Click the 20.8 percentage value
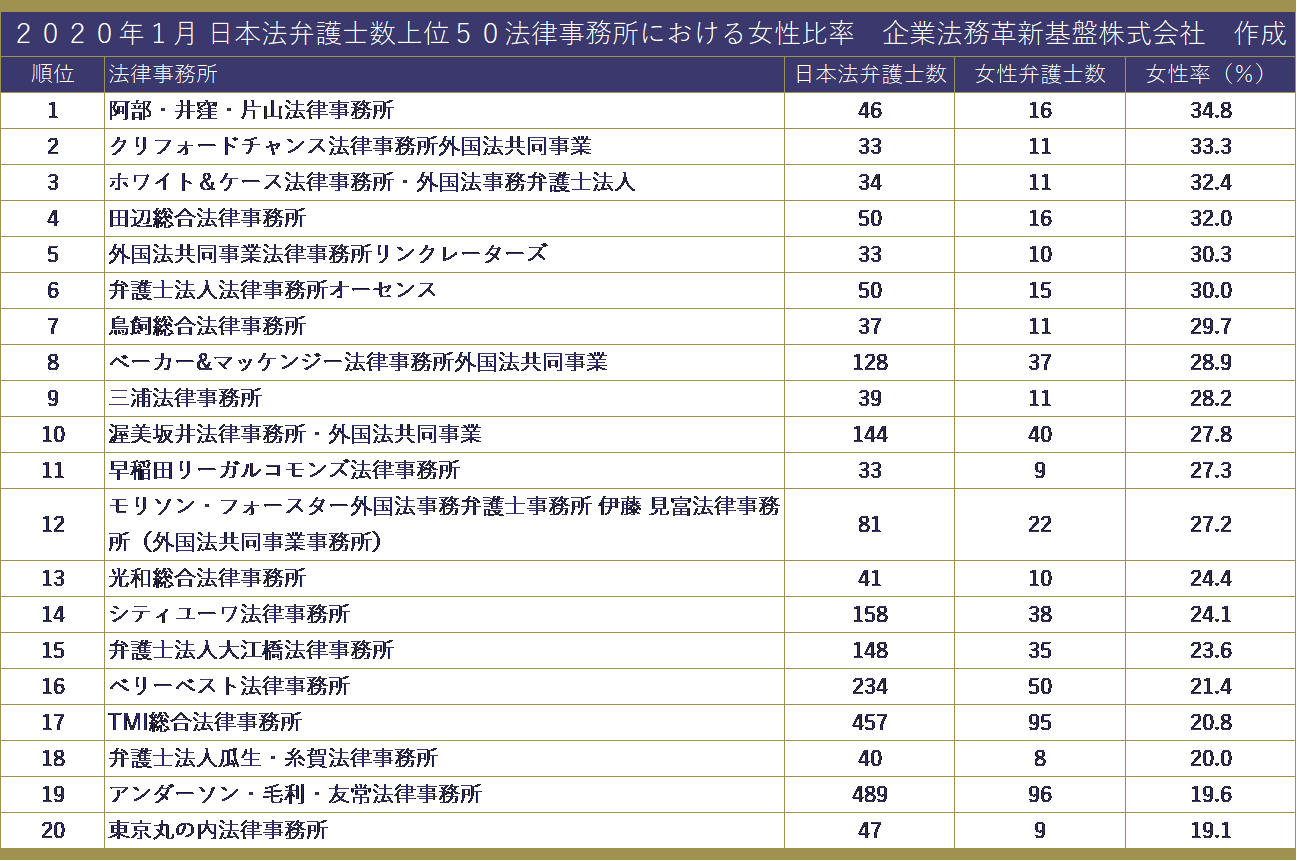This screenshot has height=861, width=1297. point(1211,723)
